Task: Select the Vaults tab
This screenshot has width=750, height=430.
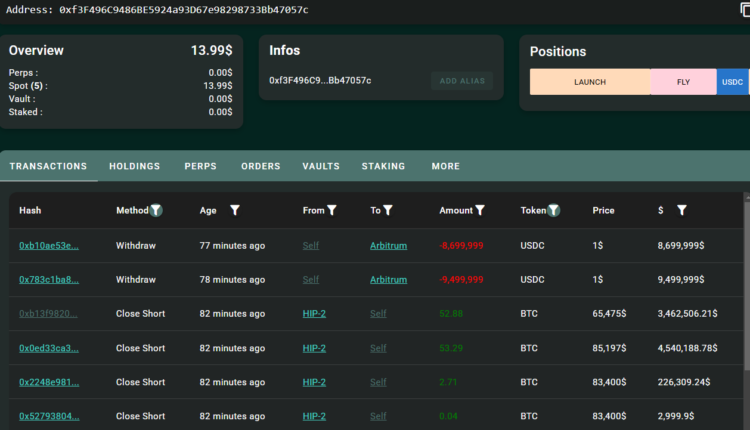Action: pyautogui.click(x=321, y=166)
